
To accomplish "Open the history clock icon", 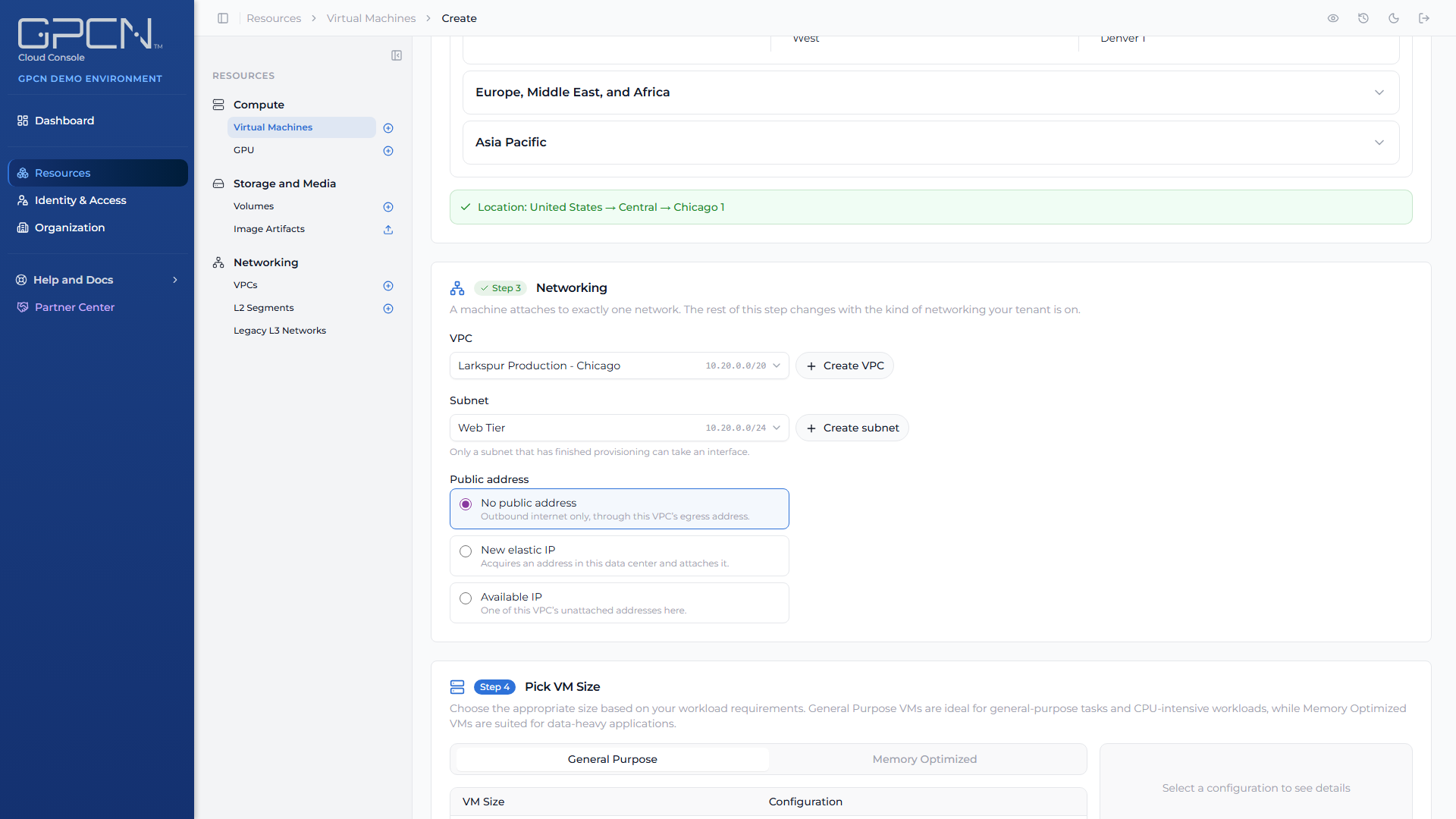I will [x=1363, y=18].
